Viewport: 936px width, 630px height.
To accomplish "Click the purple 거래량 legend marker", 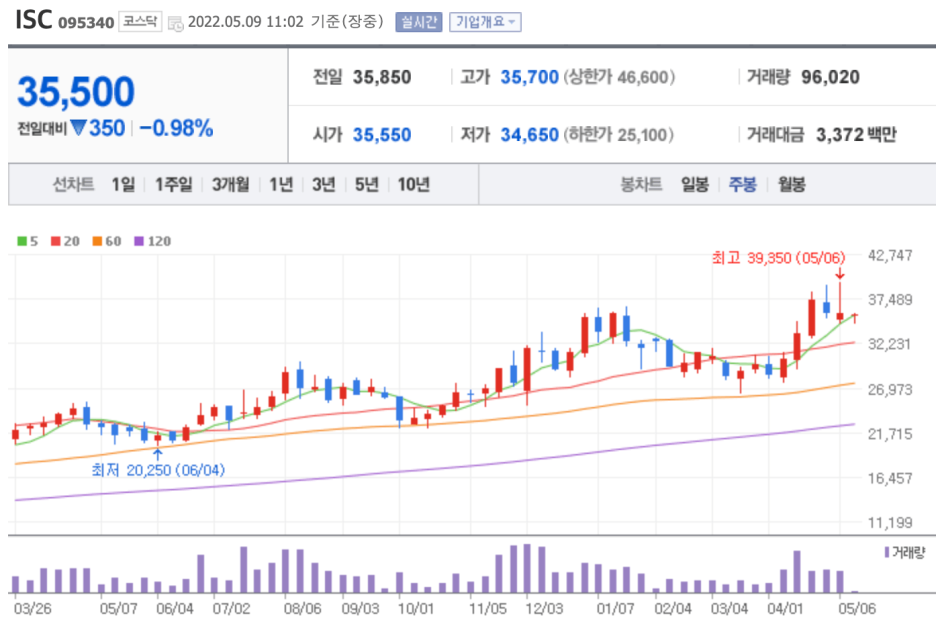I will point(887,552).
